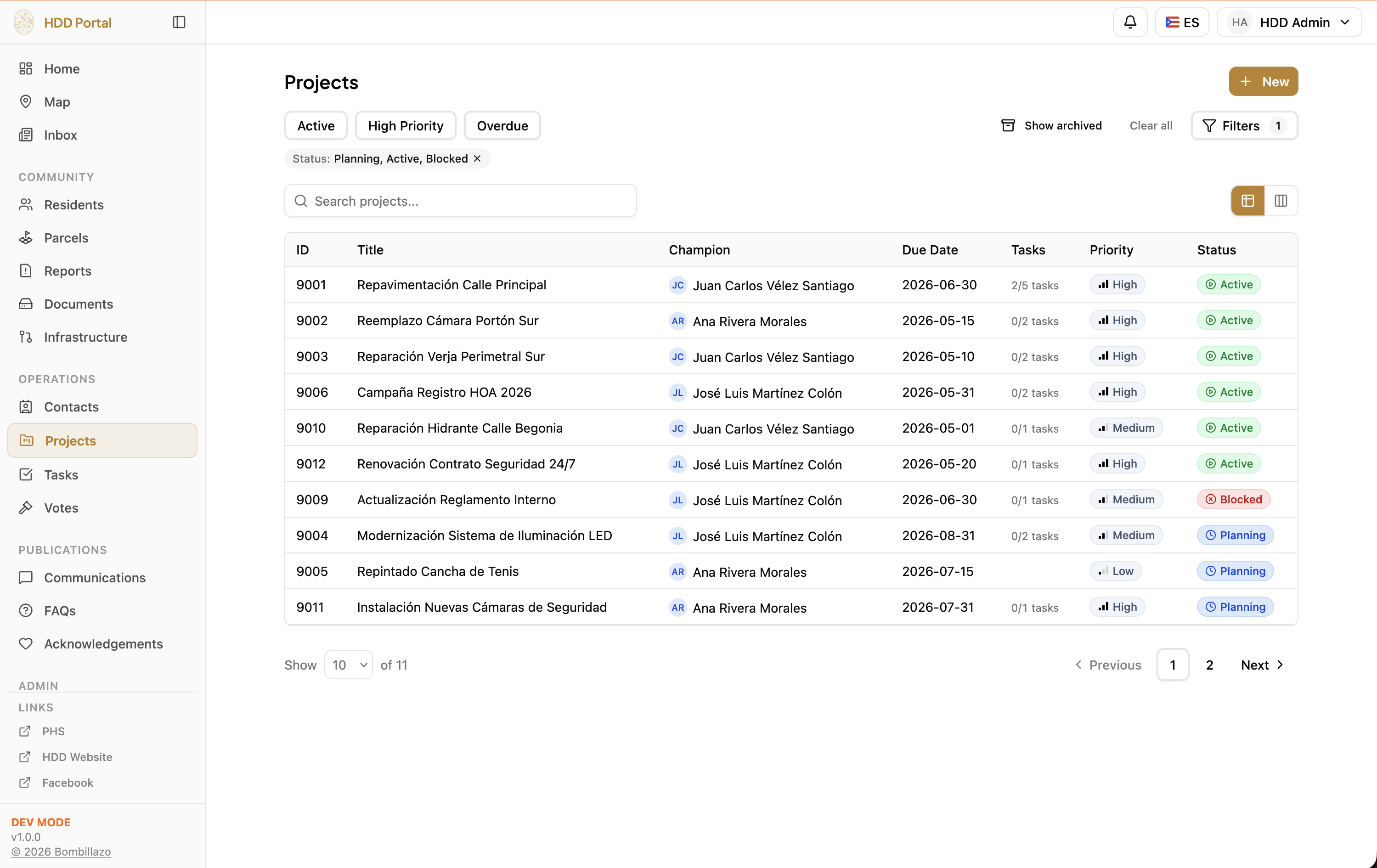Click the Previous page button
Image resolution: width=1377 pixels, height=868 pixels.
[x=1108, y=665]
